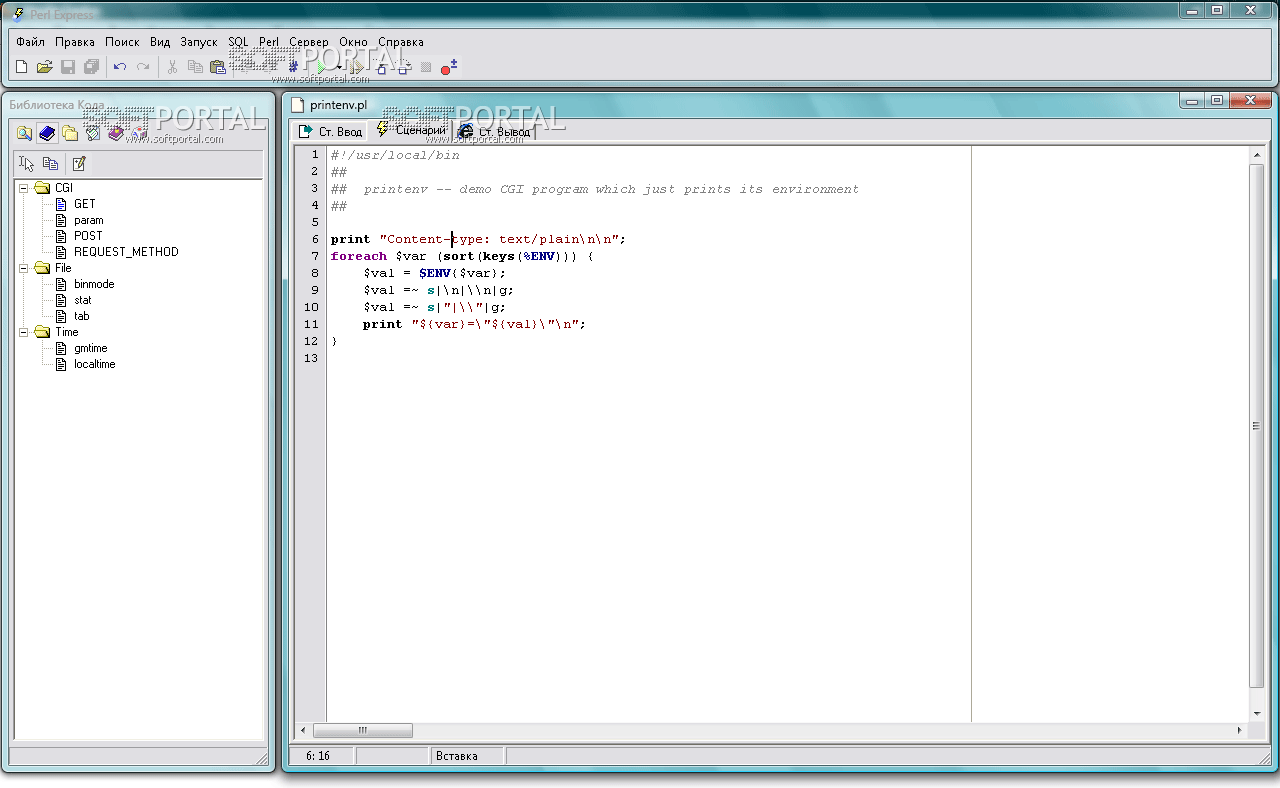The image size is (1280, 788).
Task: Collapse the Time tree folder
Action: pos(23,332)
